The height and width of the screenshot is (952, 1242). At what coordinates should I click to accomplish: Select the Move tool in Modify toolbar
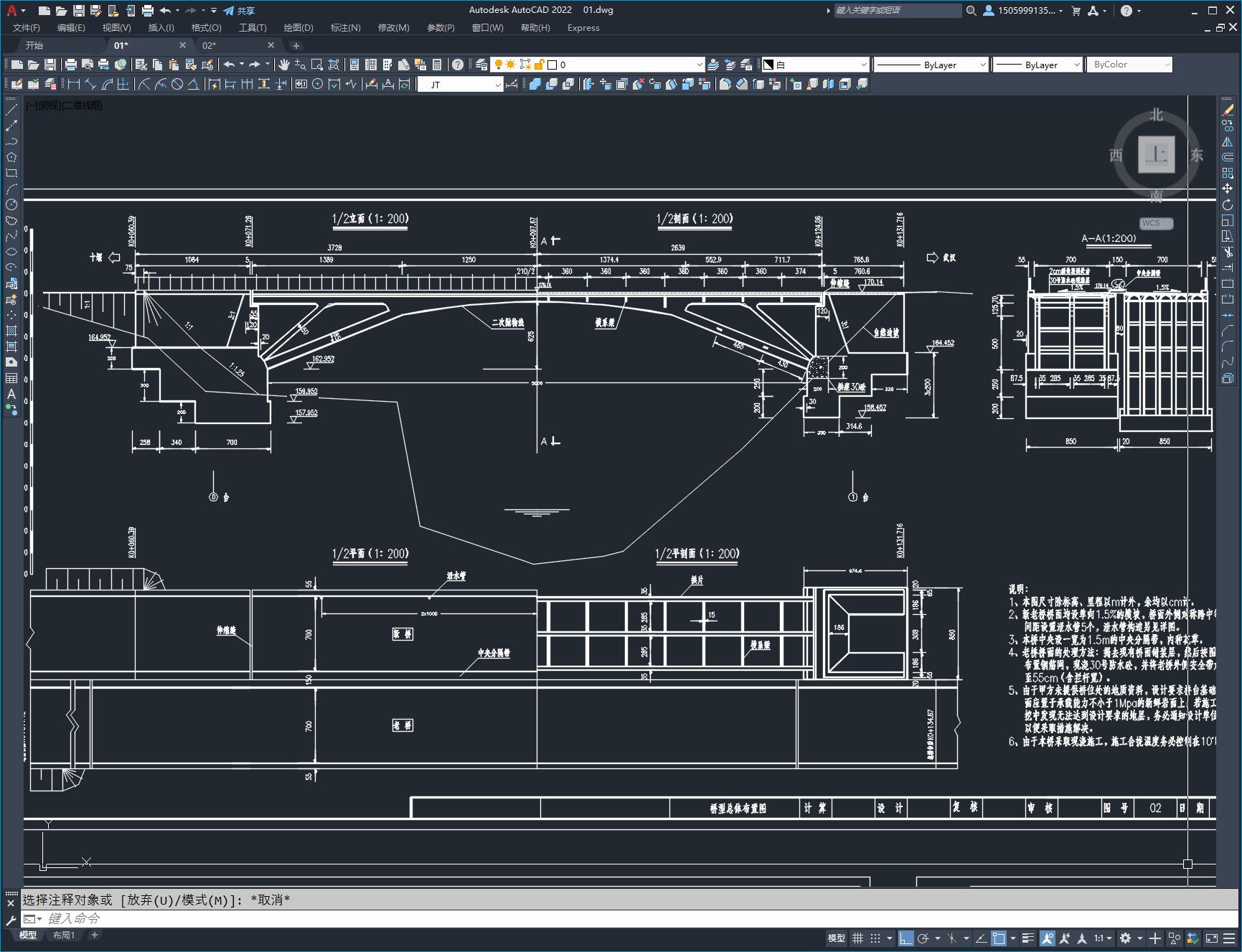coord(1228,189)
